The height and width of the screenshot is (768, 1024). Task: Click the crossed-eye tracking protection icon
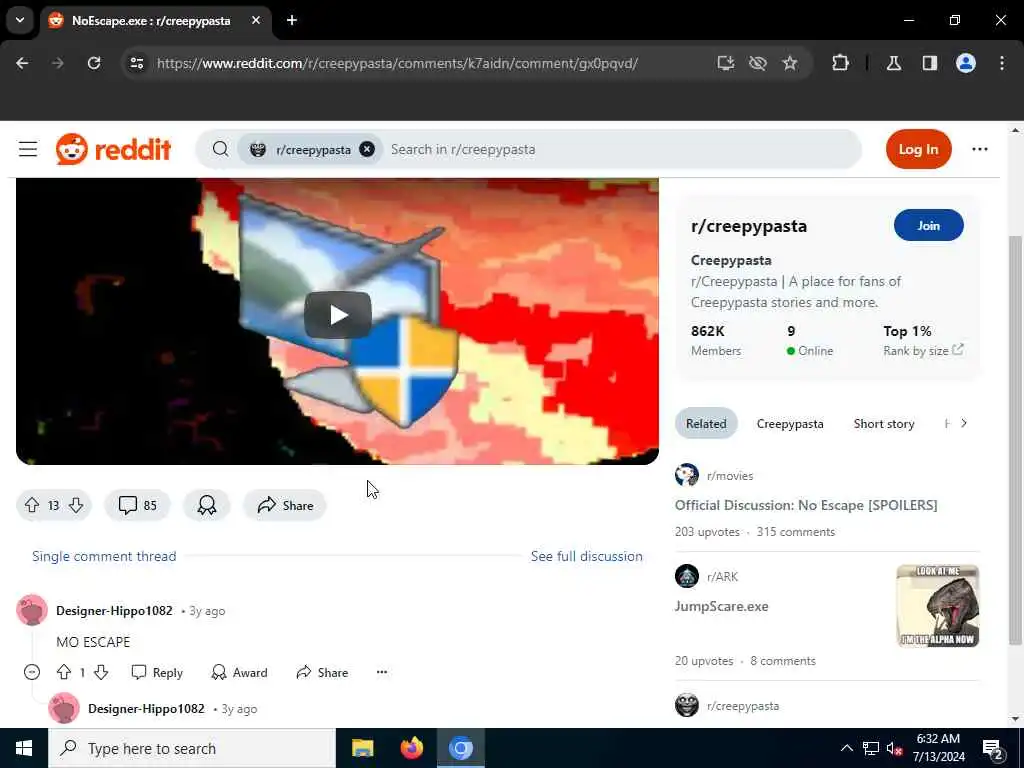click(758, 63)
